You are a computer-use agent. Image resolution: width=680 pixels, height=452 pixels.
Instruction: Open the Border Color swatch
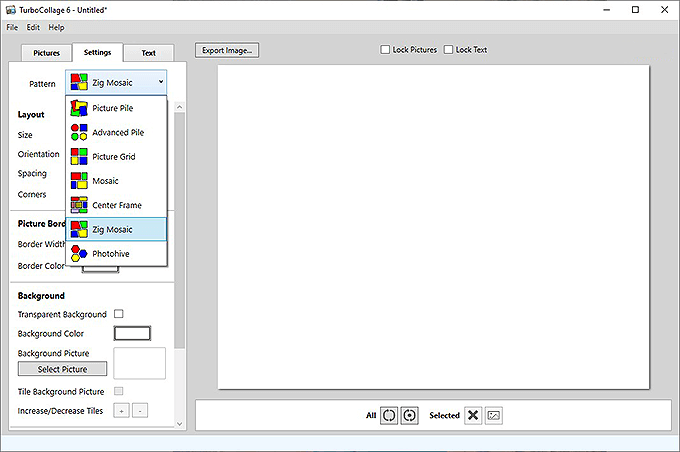pyautogui.click(x=100, y=269)
